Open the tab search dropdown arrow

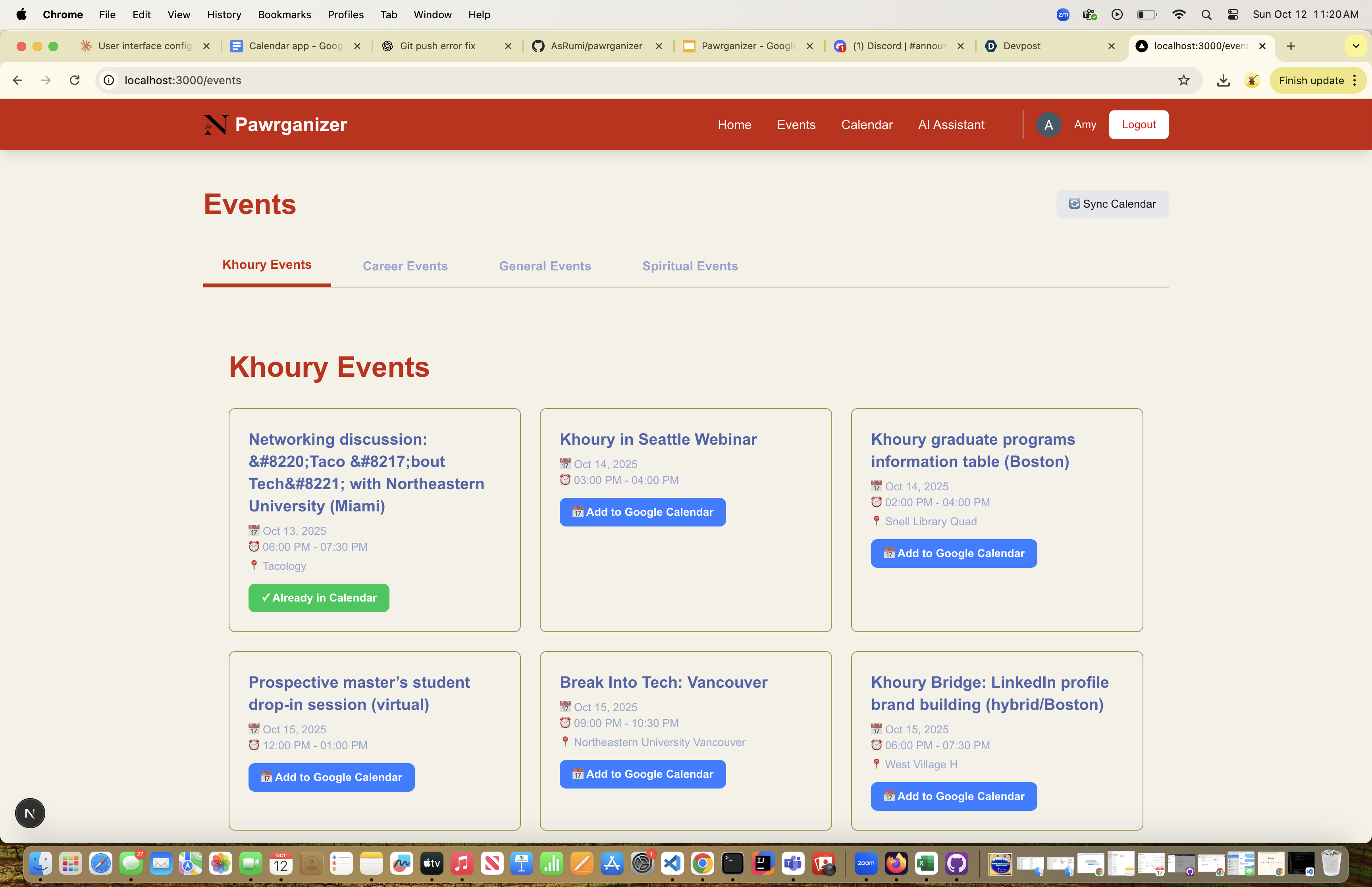pyautogui.click(x=1355, y=46)
